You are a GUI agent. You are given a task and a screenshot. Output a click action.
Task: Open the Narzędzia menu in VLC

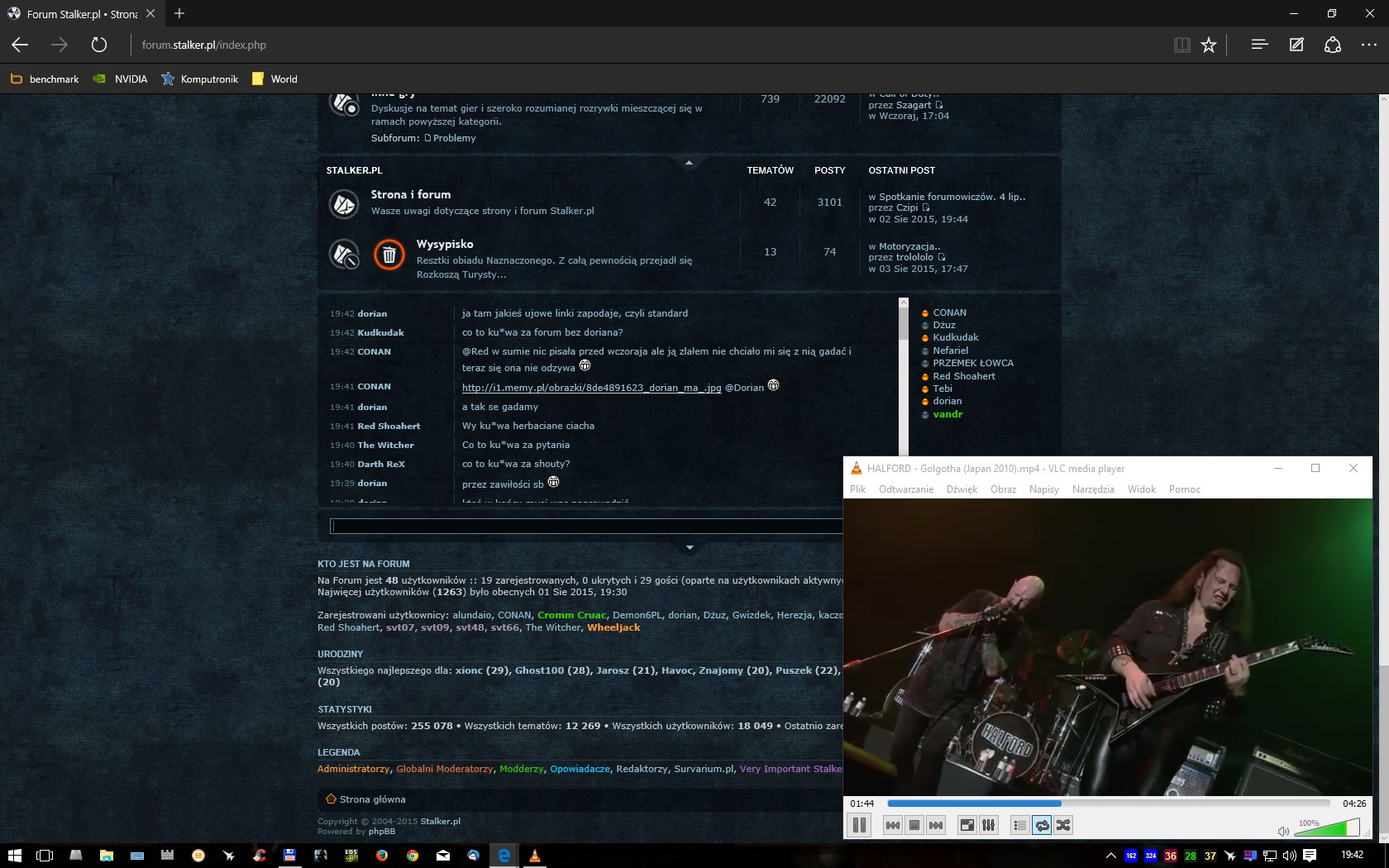[x=1093, y=489]
